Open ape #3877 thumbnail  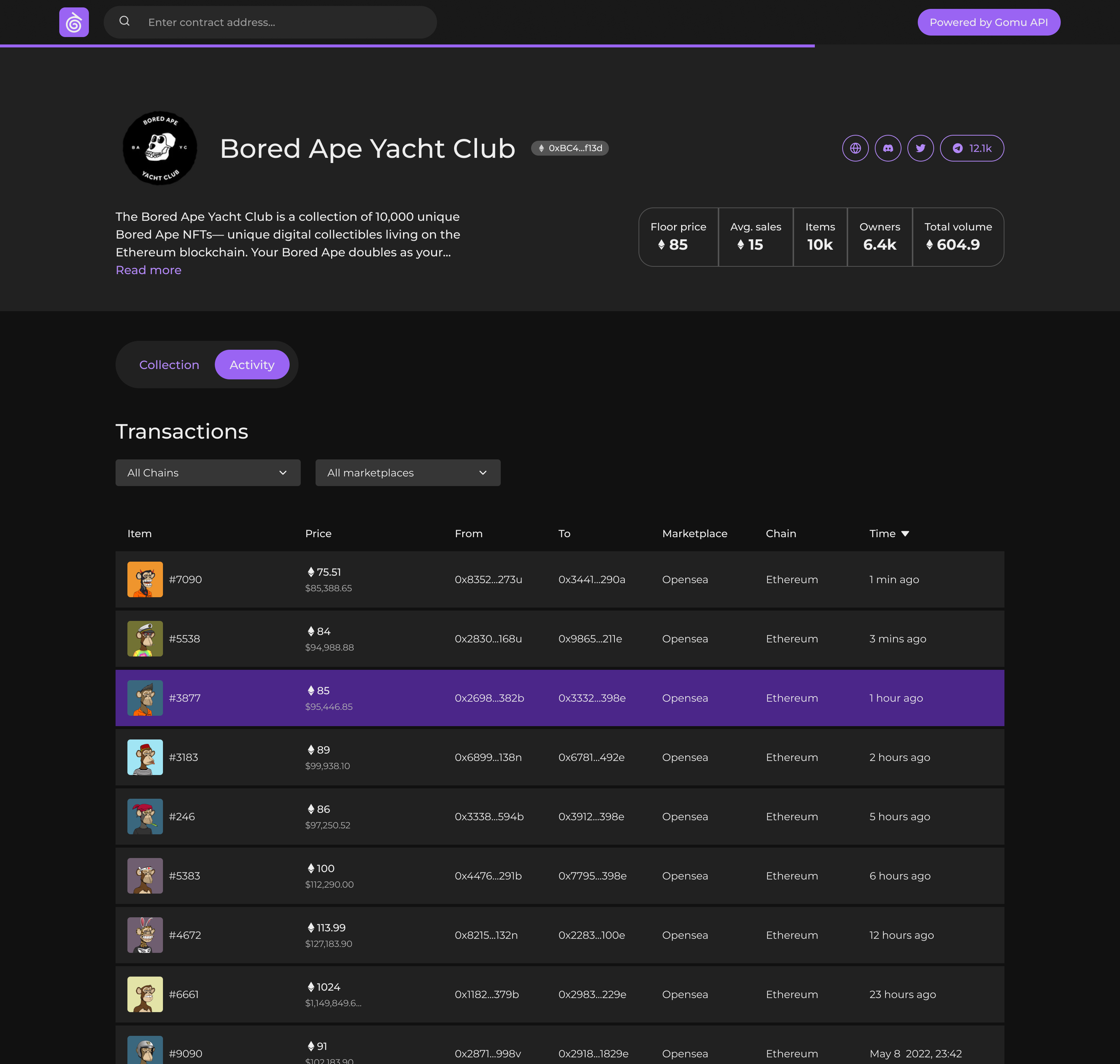pos(145,698)
